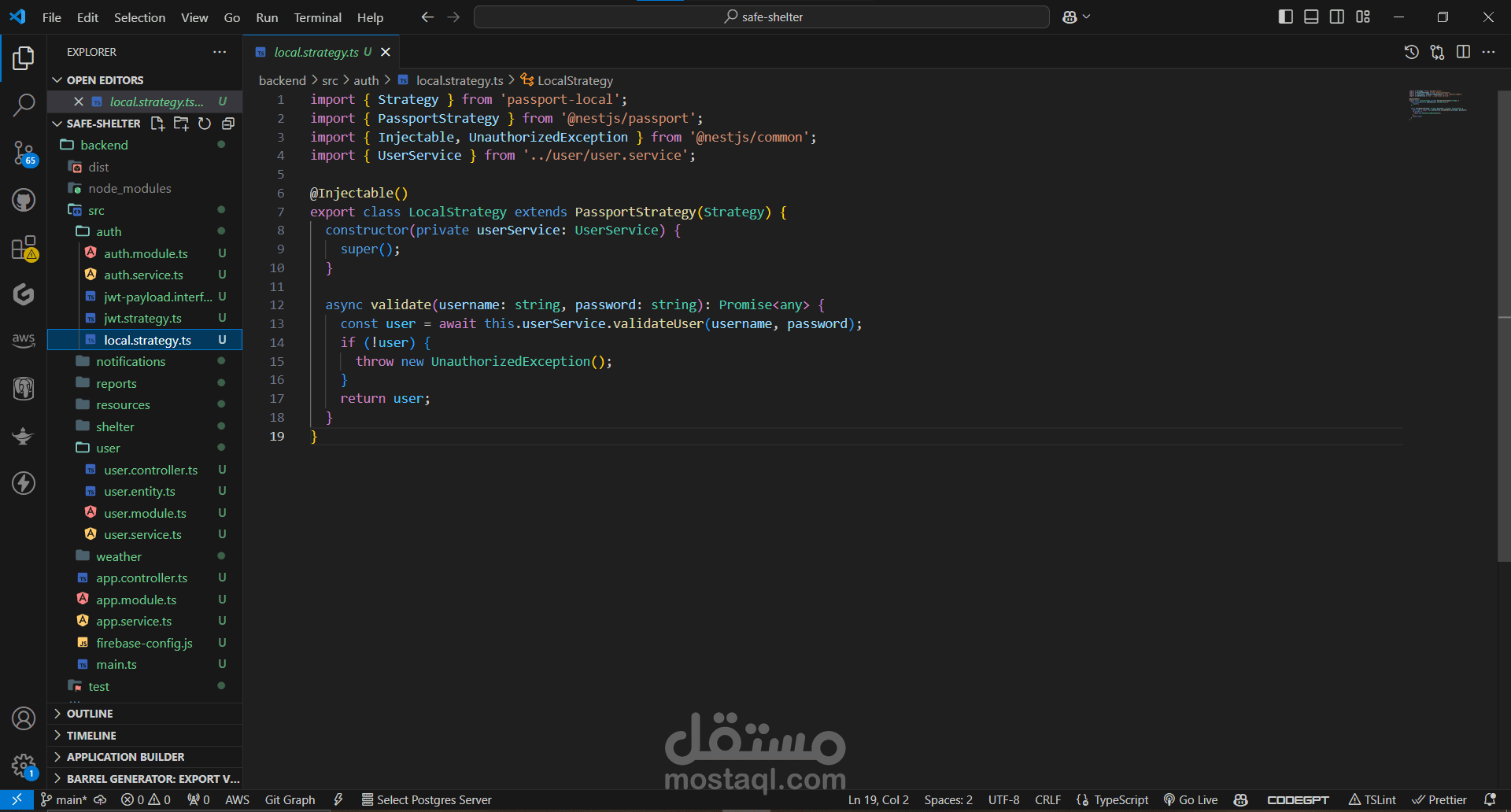
Task: Collapse the auth folder
Action: 145,232
